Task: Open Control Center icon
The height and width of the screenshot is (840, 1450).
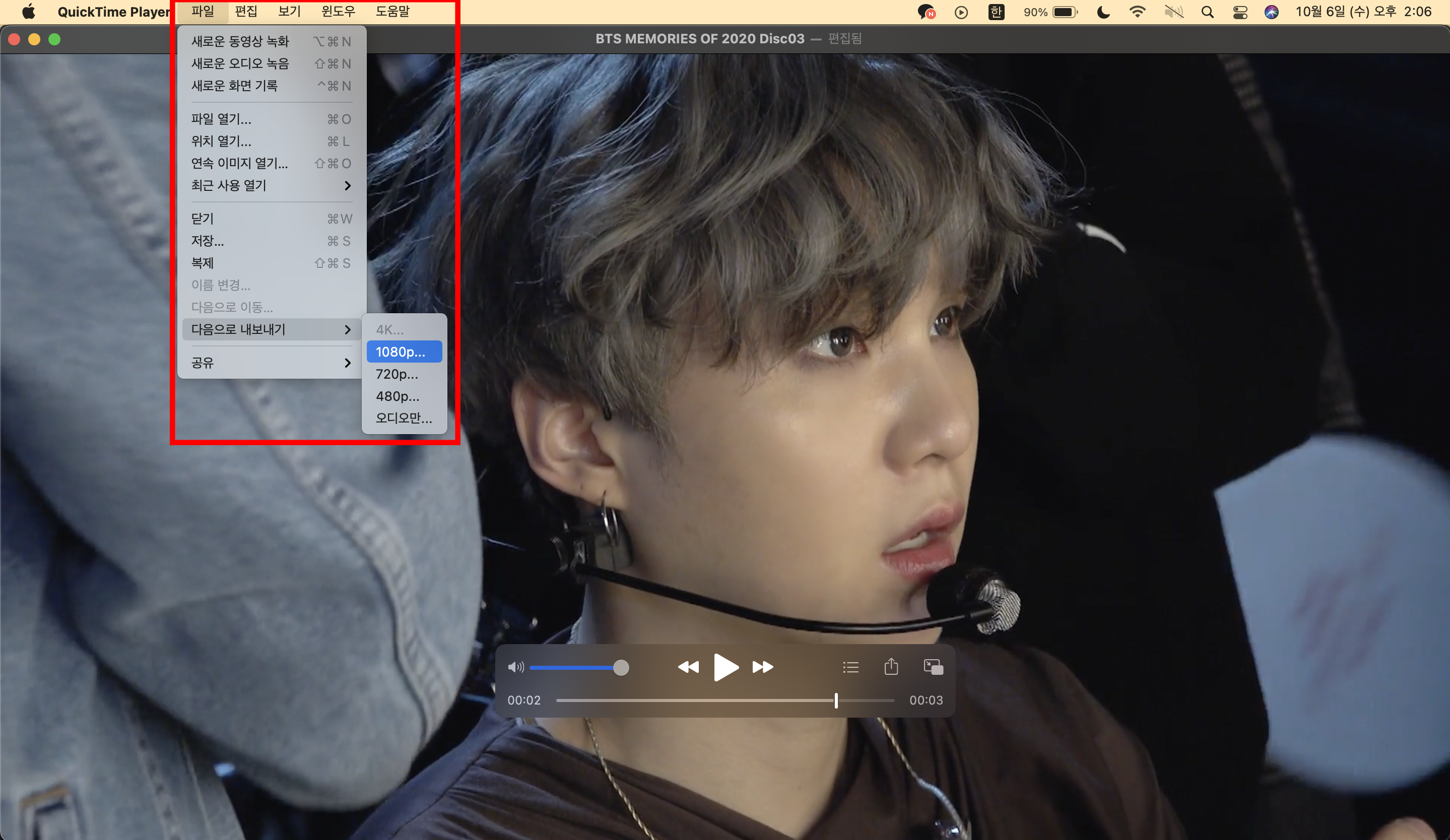Action: pos(1240,12)
